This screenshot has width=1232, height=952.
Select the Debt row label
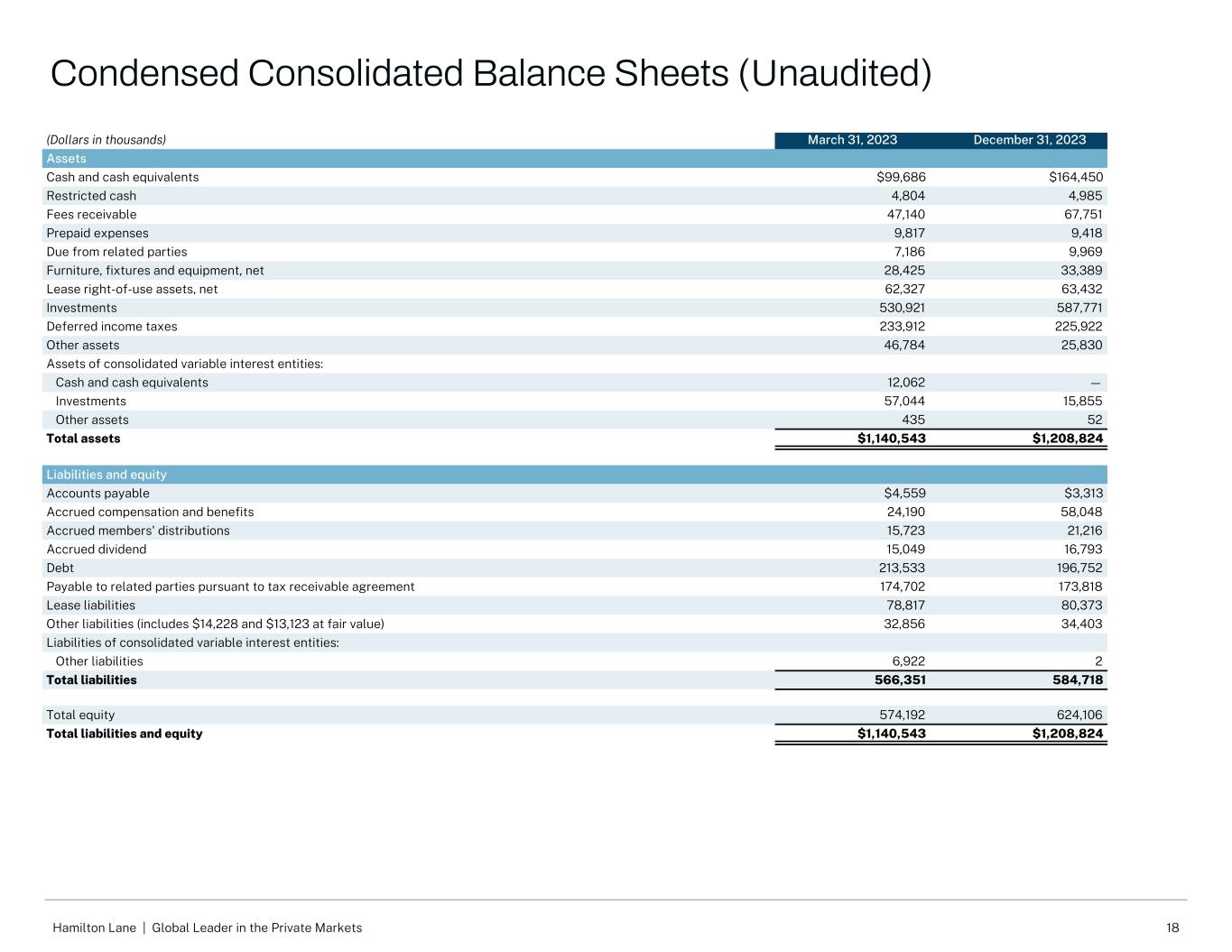tap(60, 568)
